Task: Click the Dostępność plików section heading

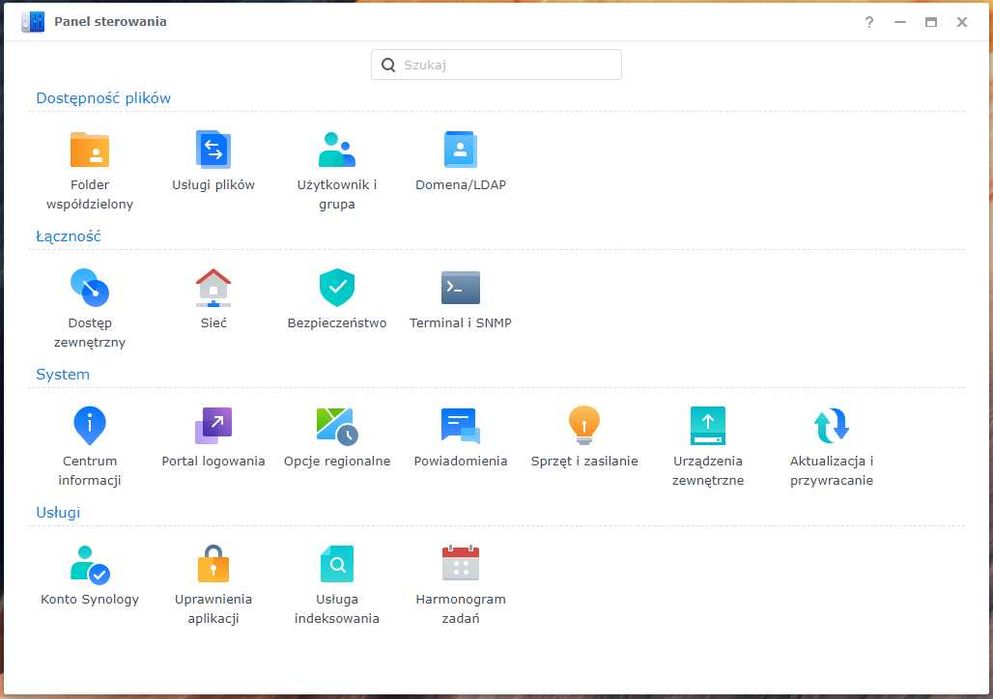Action: point(103,98)
